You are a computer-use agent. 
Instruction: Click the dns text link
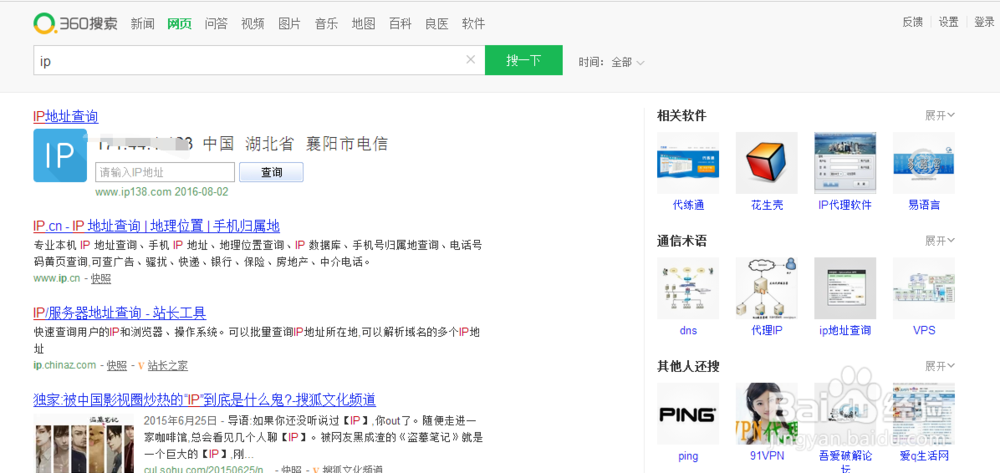click(x=688, y=330)
